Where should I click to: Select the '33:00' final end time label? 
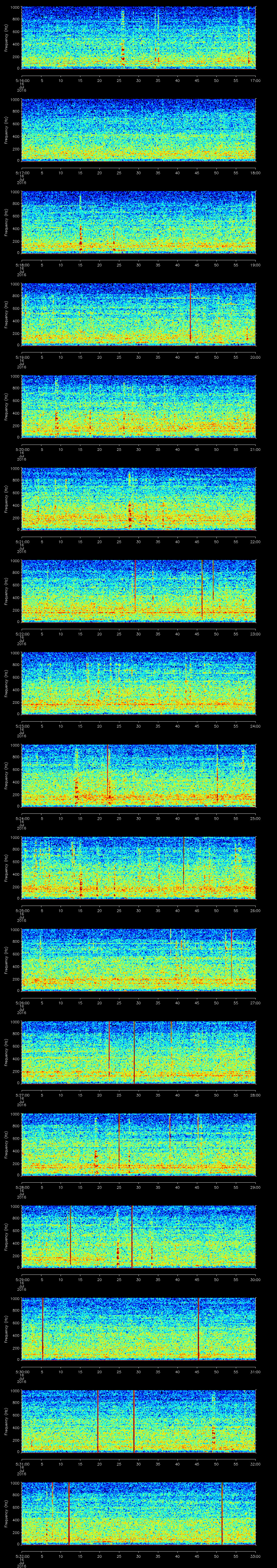pyautogui.click(x=256, y=1556)
